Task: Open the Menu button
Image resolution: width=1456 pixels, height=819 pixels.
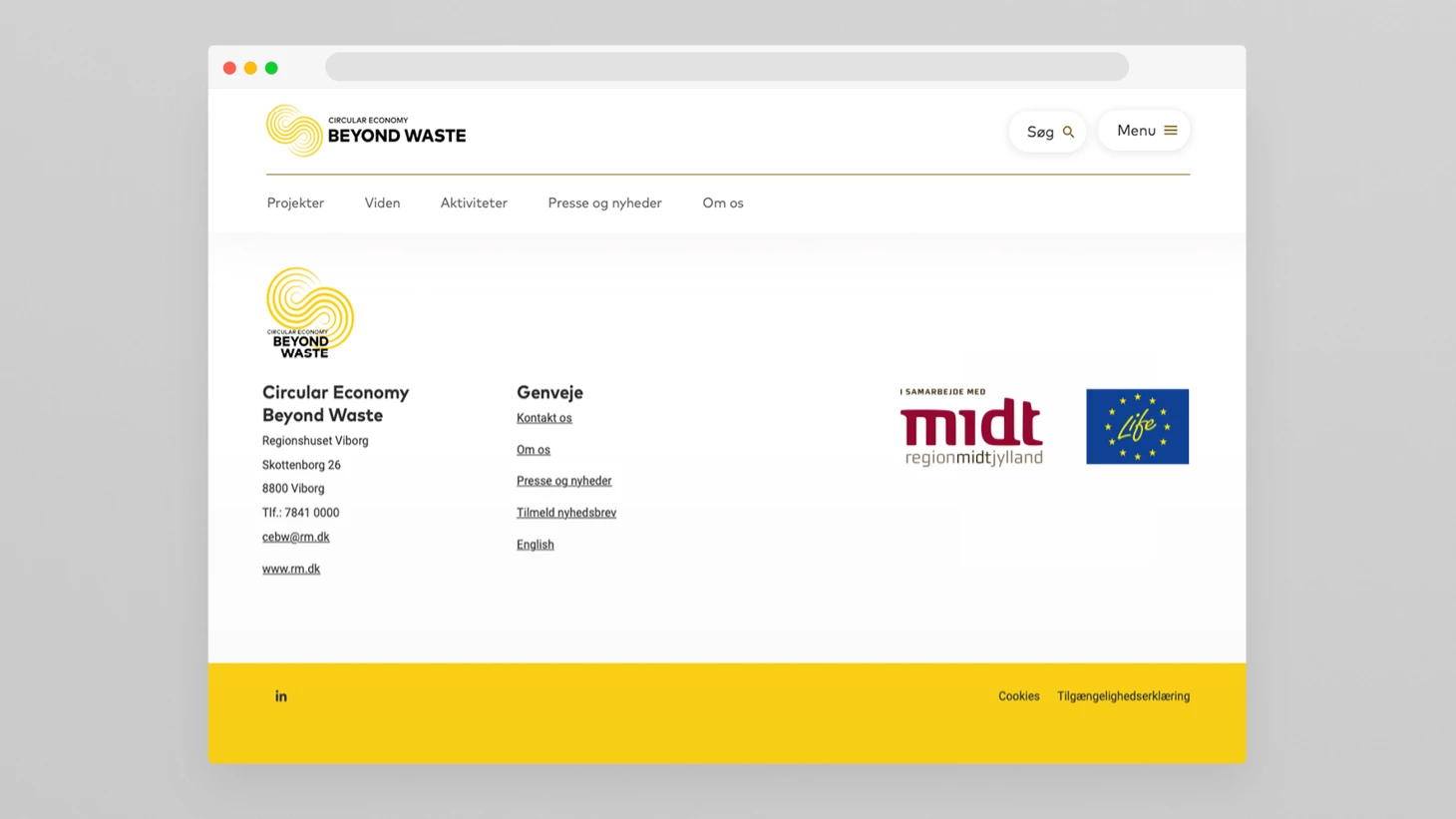Action: (x=1144, y=131)
